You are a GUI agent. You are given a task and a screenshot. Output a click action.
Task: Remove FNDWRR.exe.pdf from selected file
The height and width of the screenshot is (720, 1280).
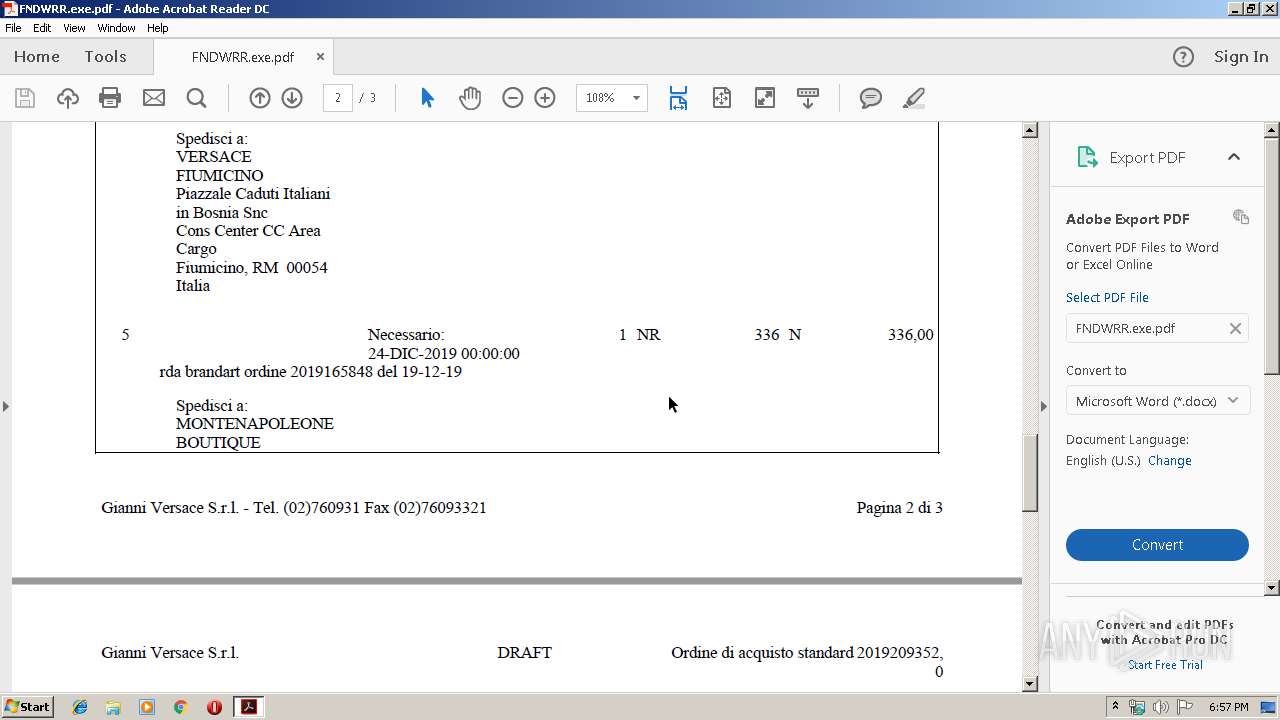coord(1235,328)
